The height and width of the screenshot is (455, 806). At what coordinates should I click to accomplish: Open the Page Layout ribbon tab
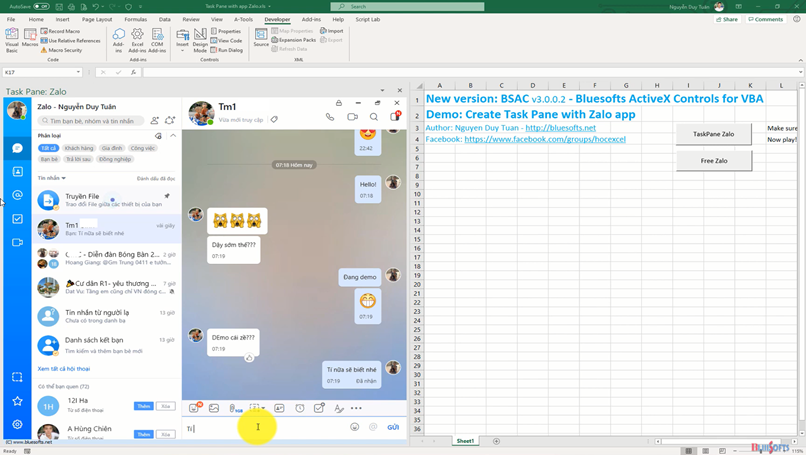pyautogui.click(x=97, y=20)
